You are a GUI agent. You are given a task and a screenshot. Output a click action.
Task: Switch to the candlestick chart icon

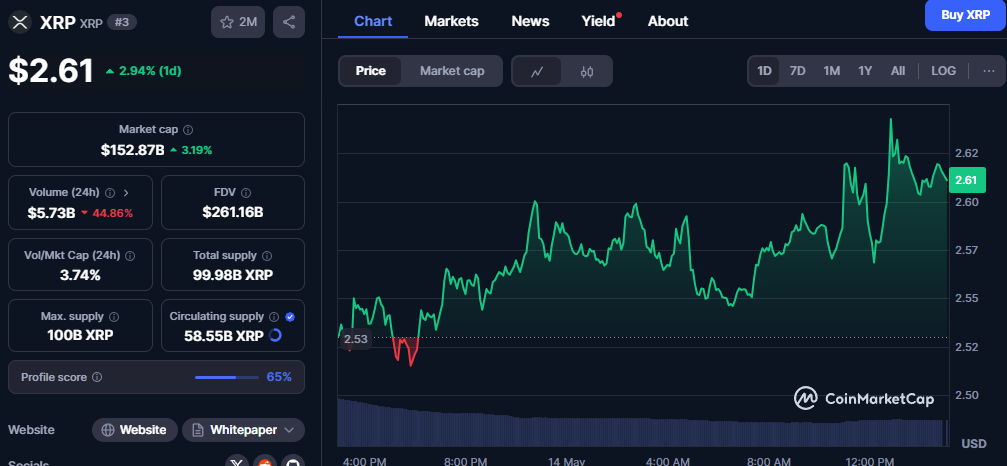586,71
